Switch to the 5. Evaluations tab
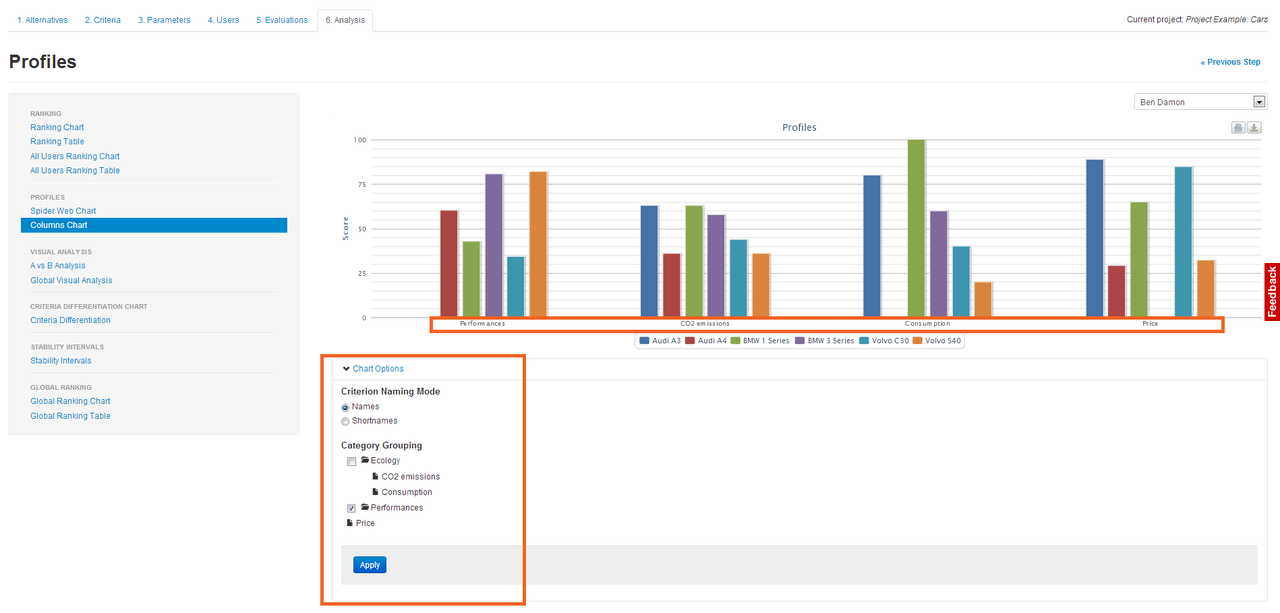Screen dimensions: 1280x613 pyautogui.click(x=281, y=20)
